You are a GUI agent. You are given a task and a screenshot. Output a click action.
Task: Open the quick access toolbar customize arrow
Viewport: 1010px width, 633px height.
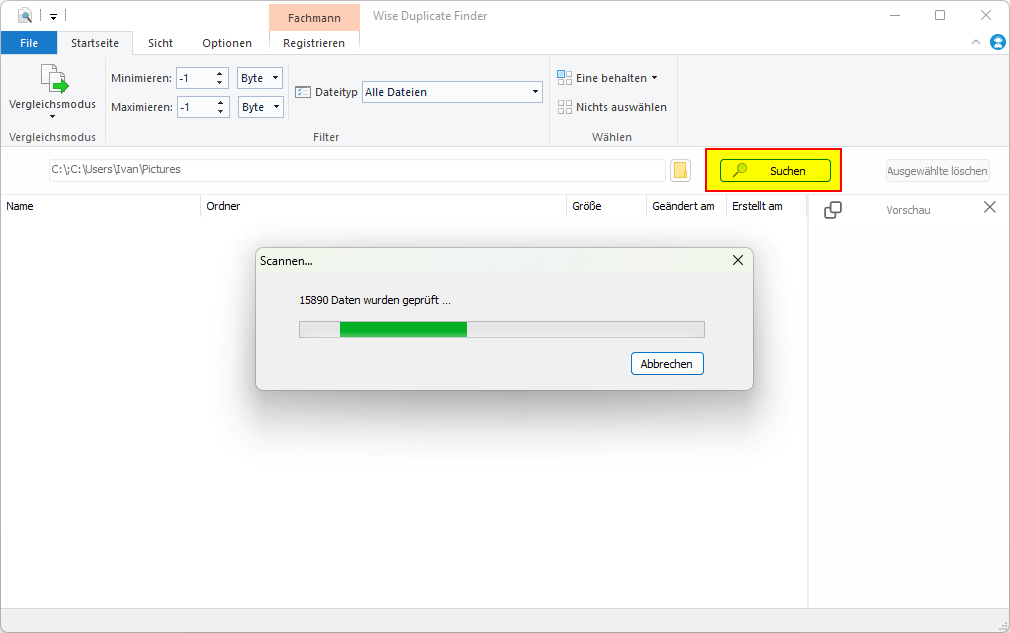(x=53, y=17)
